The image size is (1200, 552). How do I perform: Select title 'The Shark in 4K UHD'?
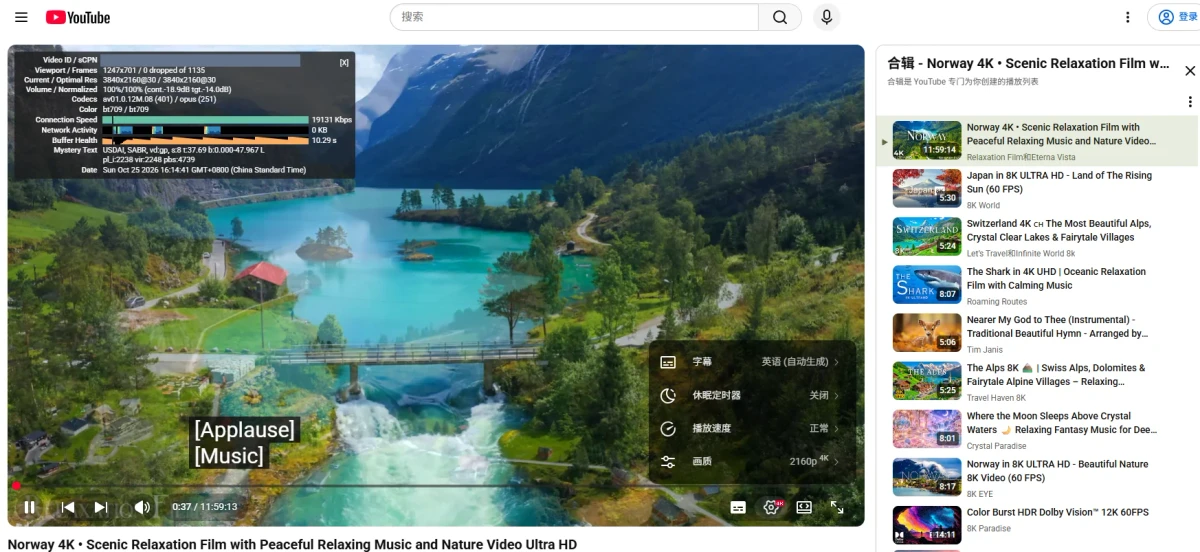(x=1056, y=278)
